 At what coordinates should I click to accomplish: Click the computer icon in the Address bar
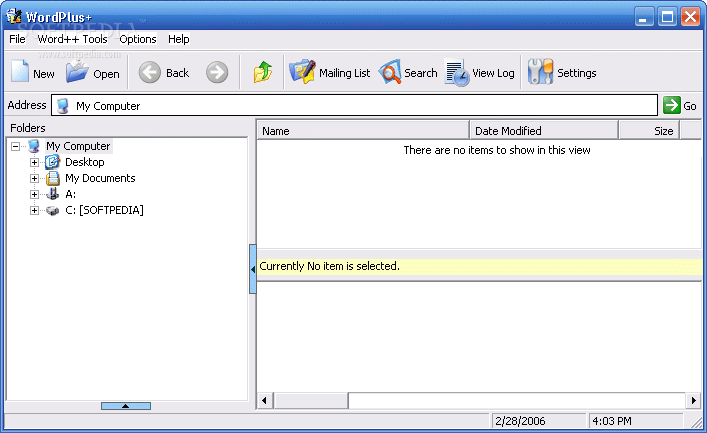(x=63, y=106)
